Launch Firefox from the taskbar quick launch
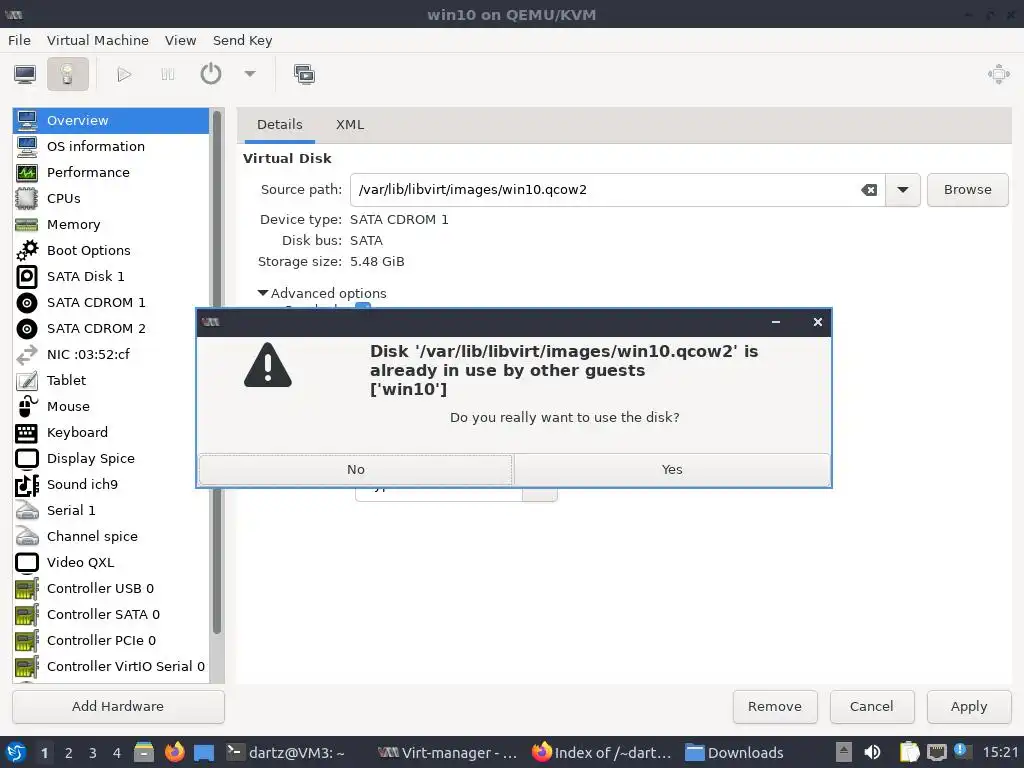This screenshot has width=1024, height=768. pyautogui.click(x=174, y=752)
